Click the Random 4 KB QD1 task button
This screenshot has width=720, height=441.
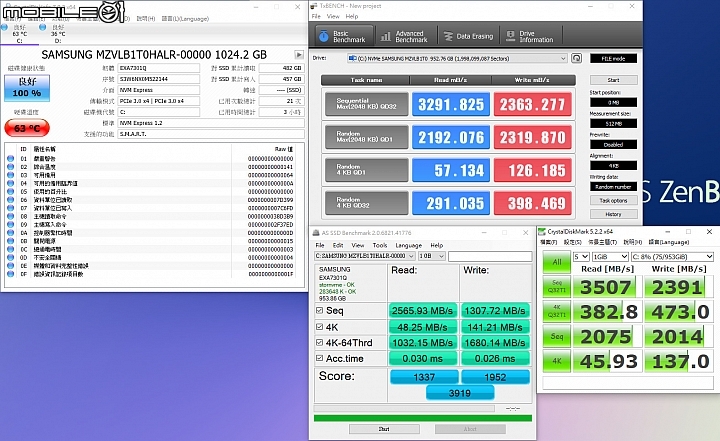366,170
